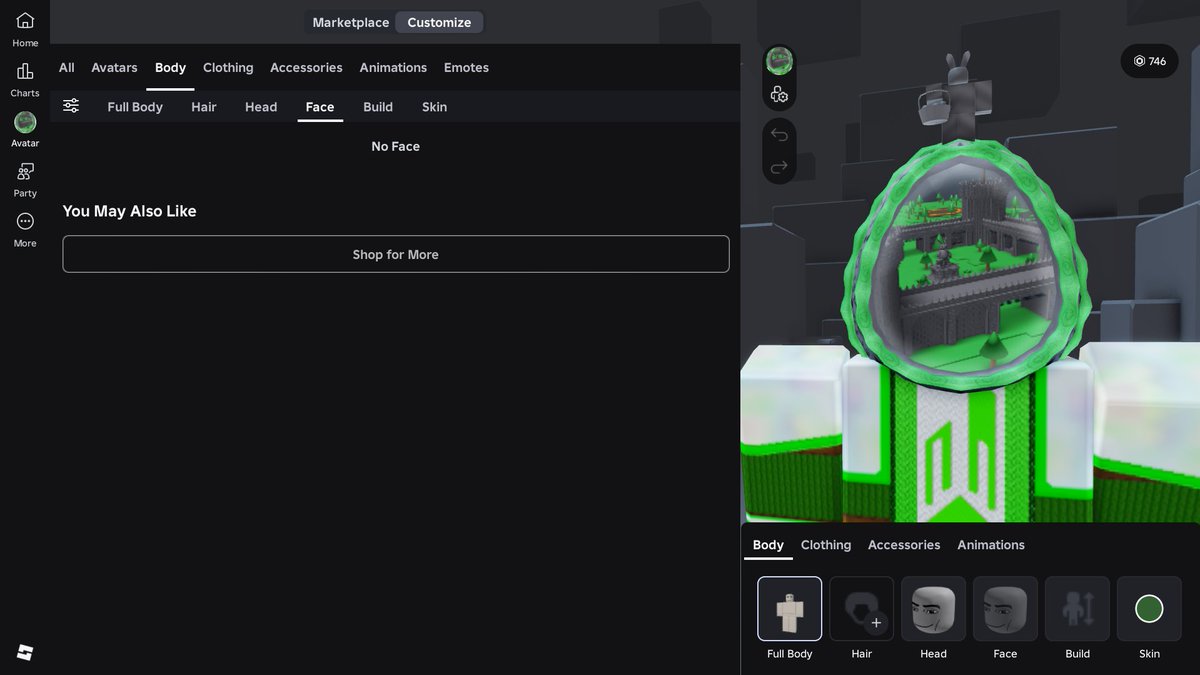Go to Home in the sidebar

25,29
